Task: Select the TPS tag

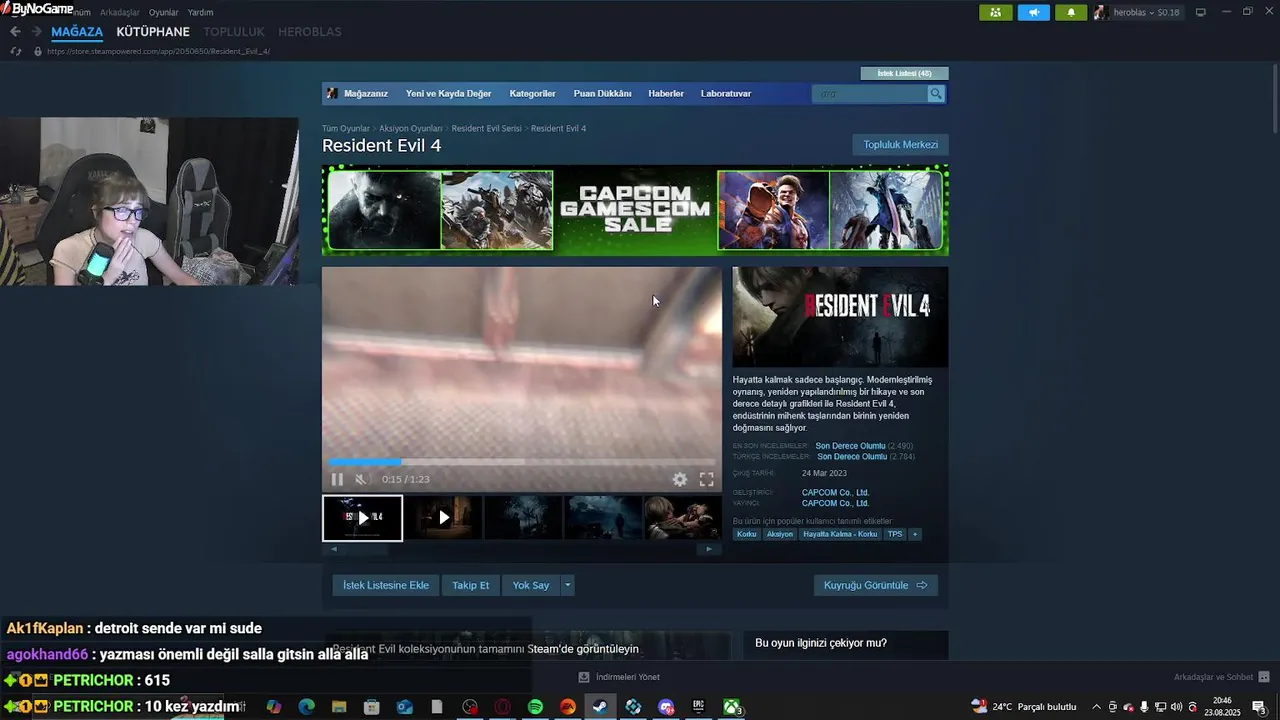Action: pyautogui.click(x=895, y=534)
